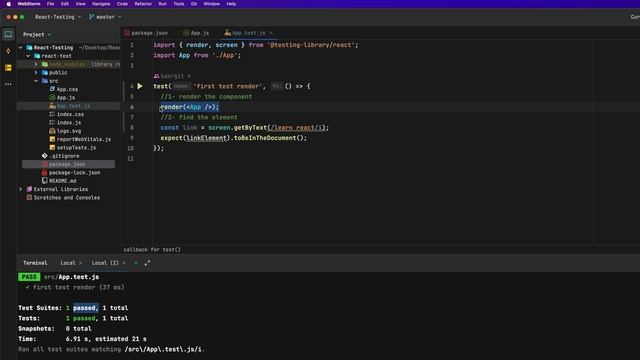Screen dimensions: 640x360
Task: Select package.json in the project tree
Action: tap(67, 164)
